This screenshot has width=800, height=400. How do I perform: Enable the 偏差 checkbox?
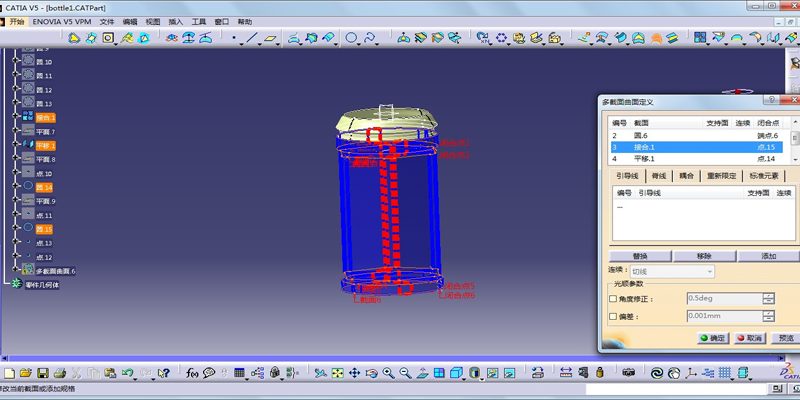(613, 316)
